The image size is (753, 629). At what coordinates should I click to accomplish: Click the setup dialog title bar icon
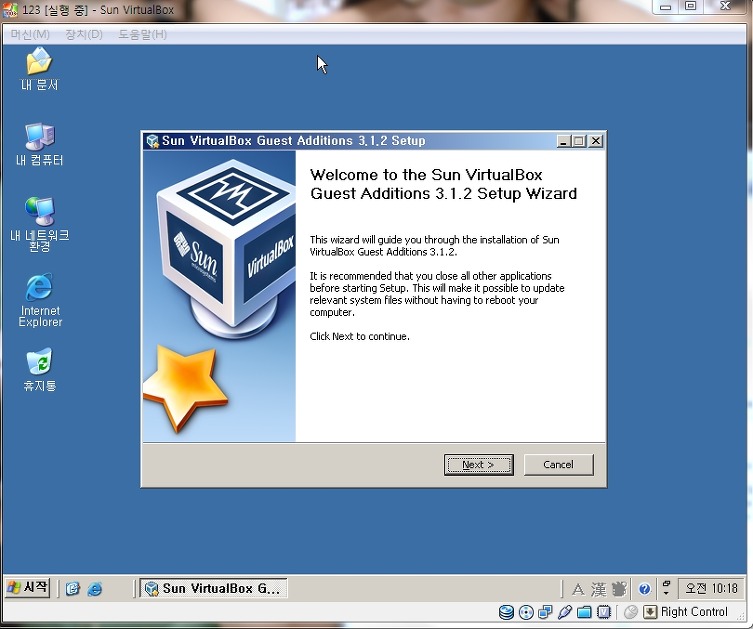[x=153, y=141]
